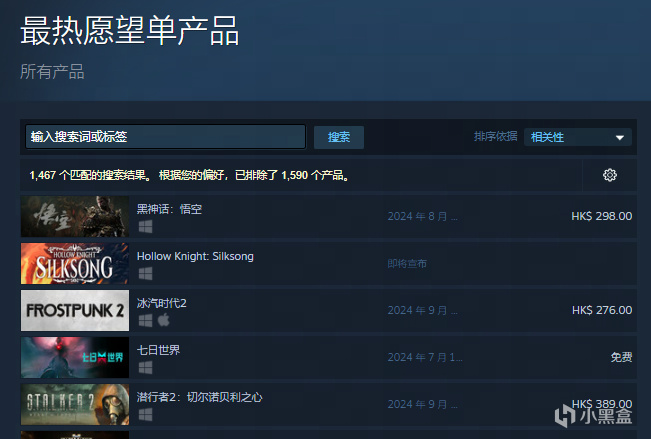Click Windows icon under 七日世界
Image resolution: width=651 pixels, height=439 pixels.
point(145,368)
